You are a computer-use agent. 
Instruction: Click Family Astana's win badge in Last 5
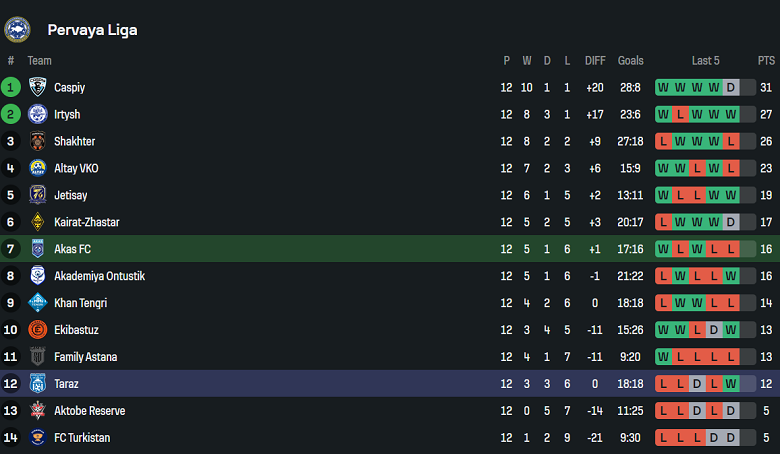tap(663, 357)
